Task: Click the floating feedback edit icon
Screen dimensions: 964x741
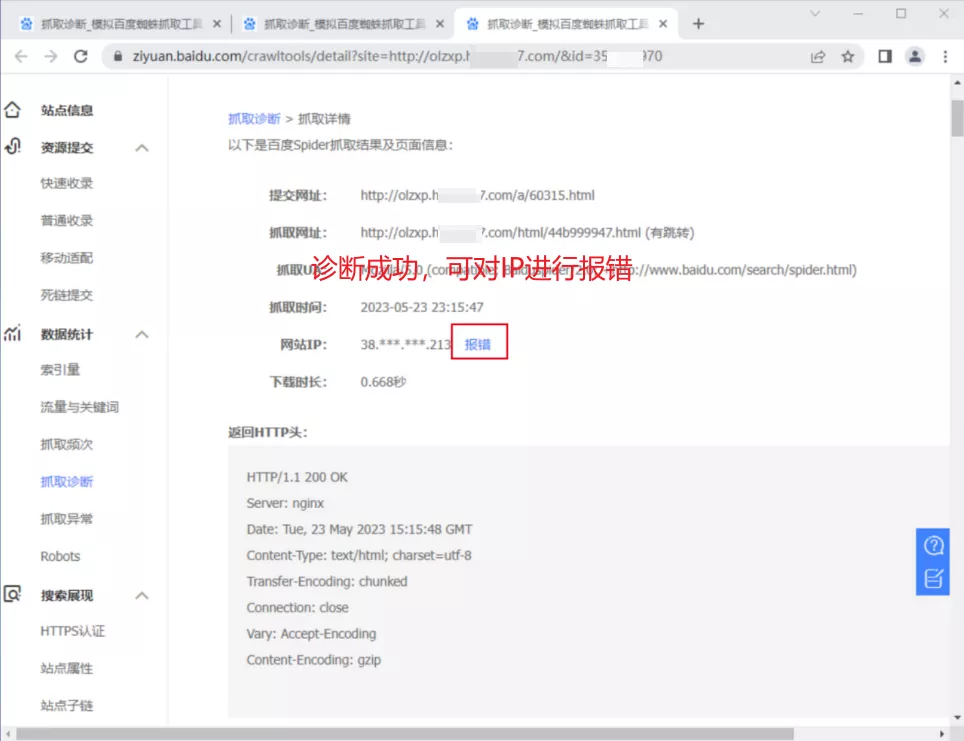Action: (x=933, y=578)
